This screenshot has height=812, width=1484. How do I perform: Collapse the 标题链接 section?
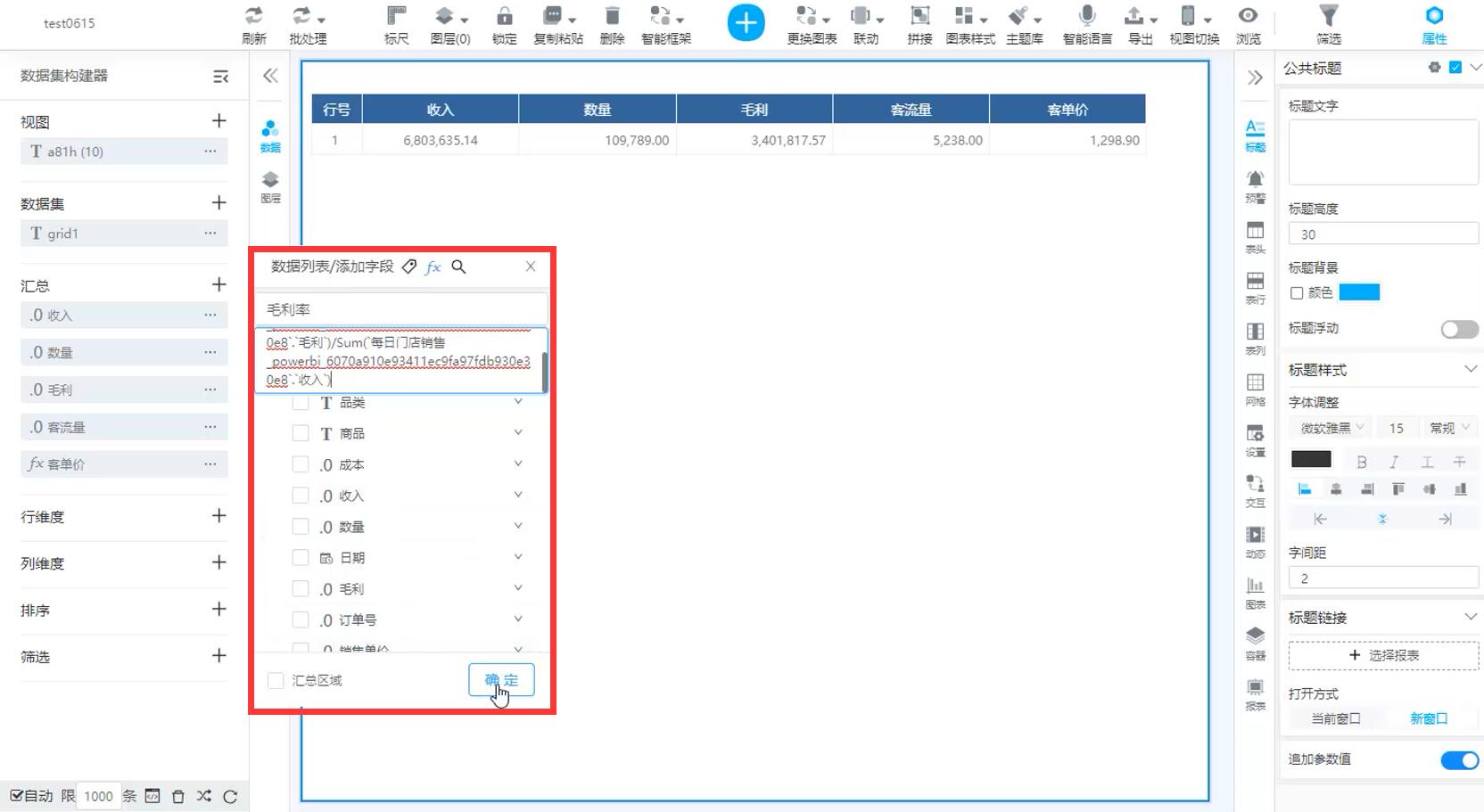[x=1471, y=617]
